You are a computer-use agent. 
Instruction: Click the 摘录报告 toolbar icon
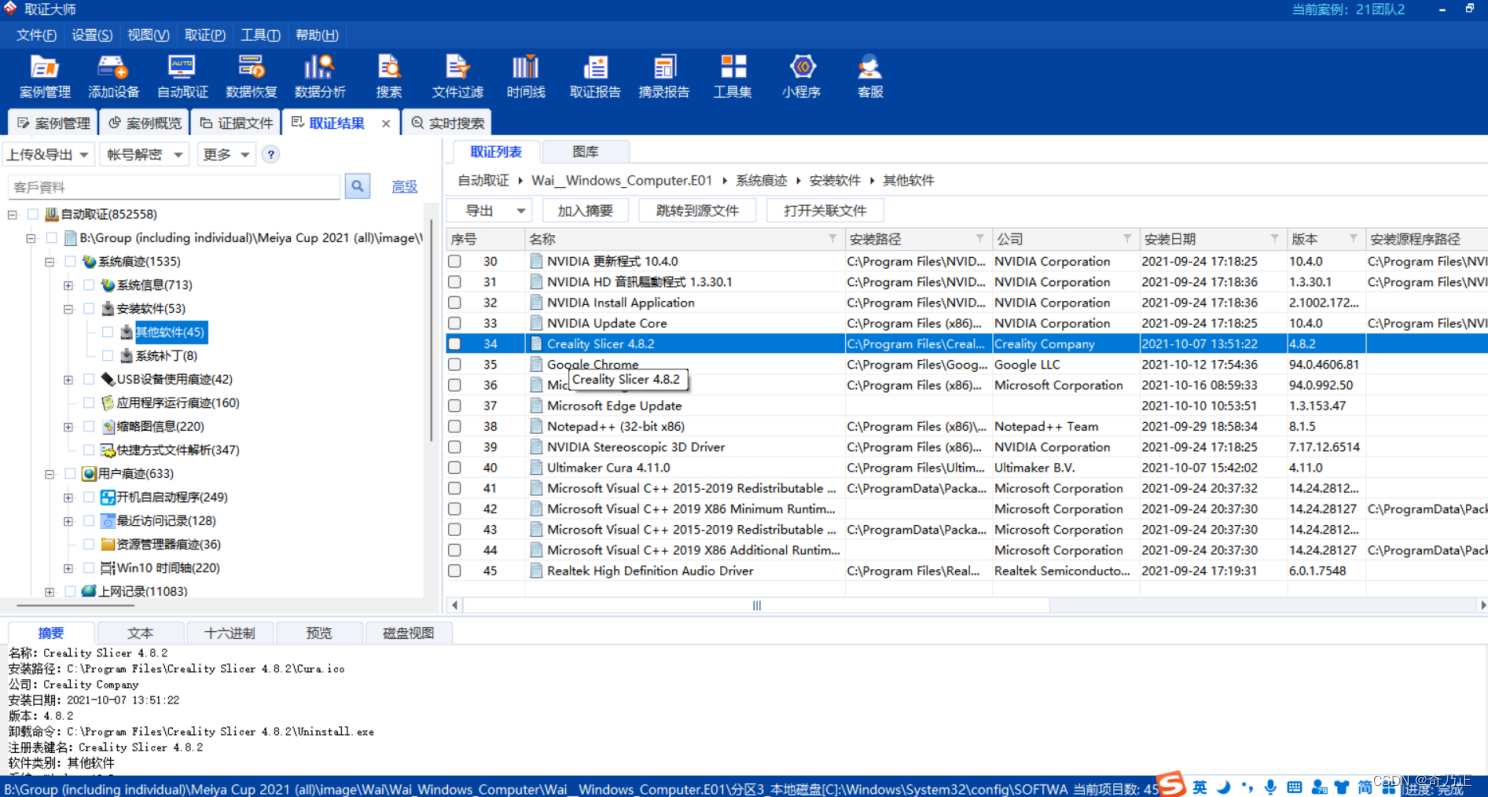[x=664, y=77]
